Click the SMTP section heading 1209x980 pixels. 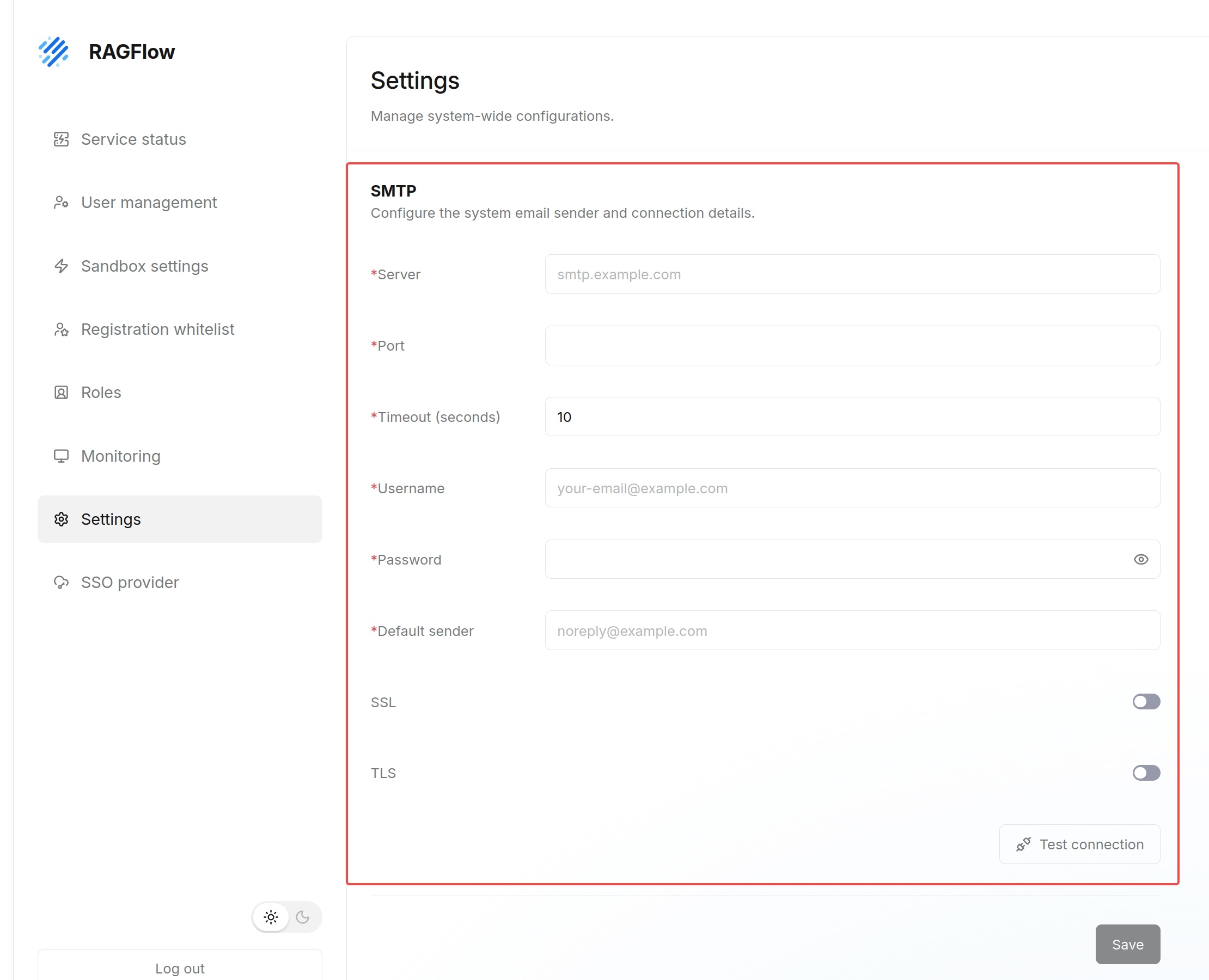394,191
